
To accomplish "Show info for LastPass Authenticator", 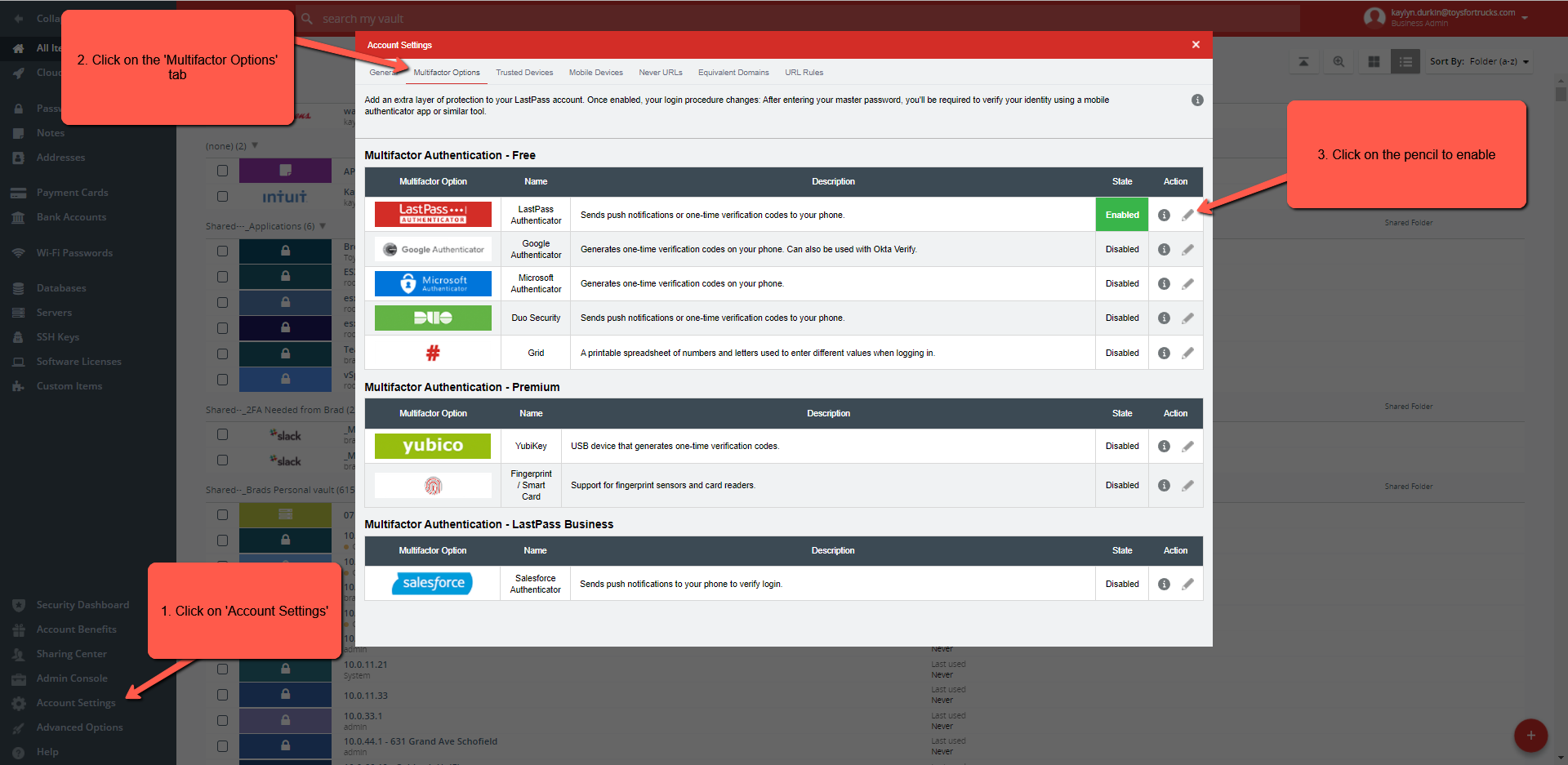I will (1164, 216).
